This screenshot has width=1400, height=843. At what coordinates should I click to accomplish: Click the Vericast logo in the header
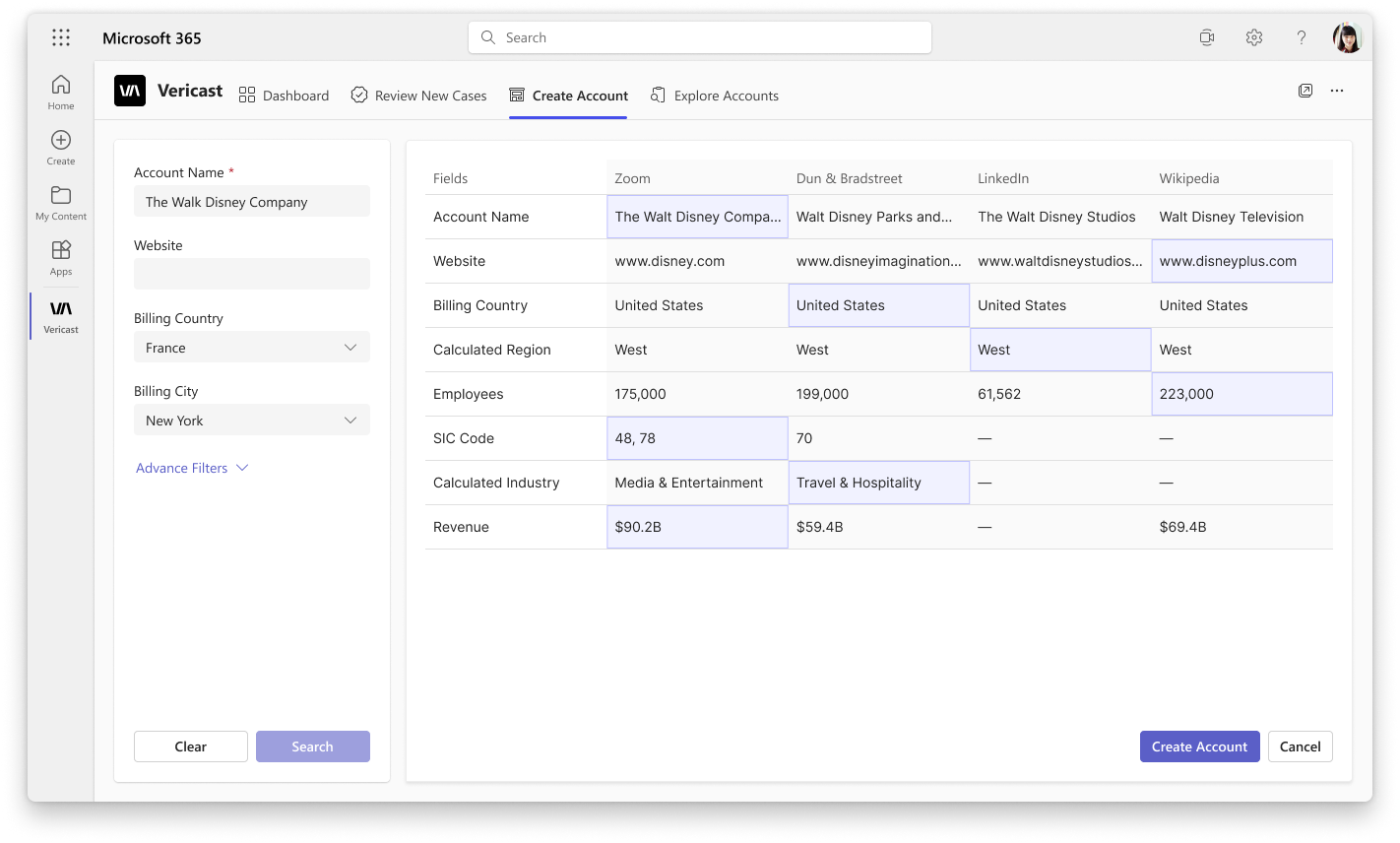click(x=130, y=91)
